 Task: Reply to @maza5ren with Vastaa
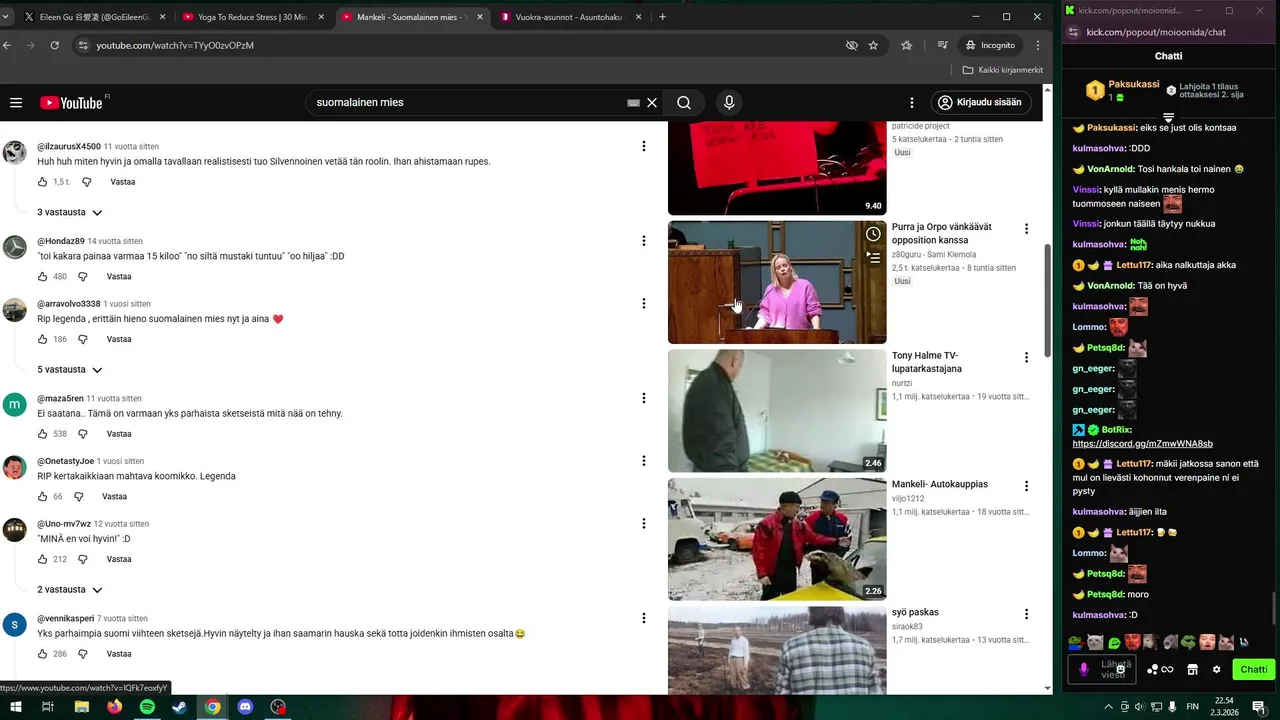[x=119, y=434]
